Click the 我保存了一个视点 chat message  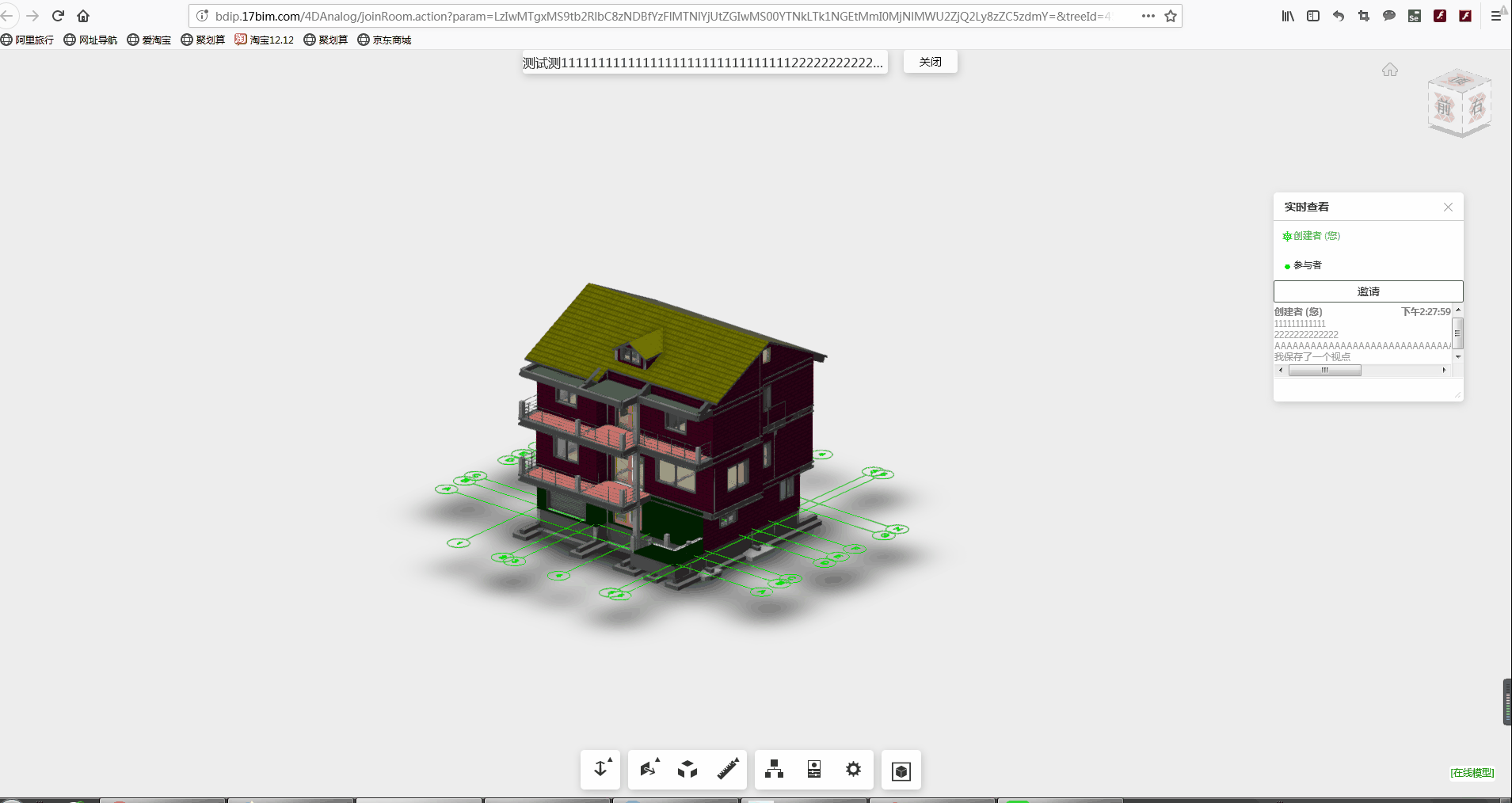pyautogui.click(x=1312, y=357)
